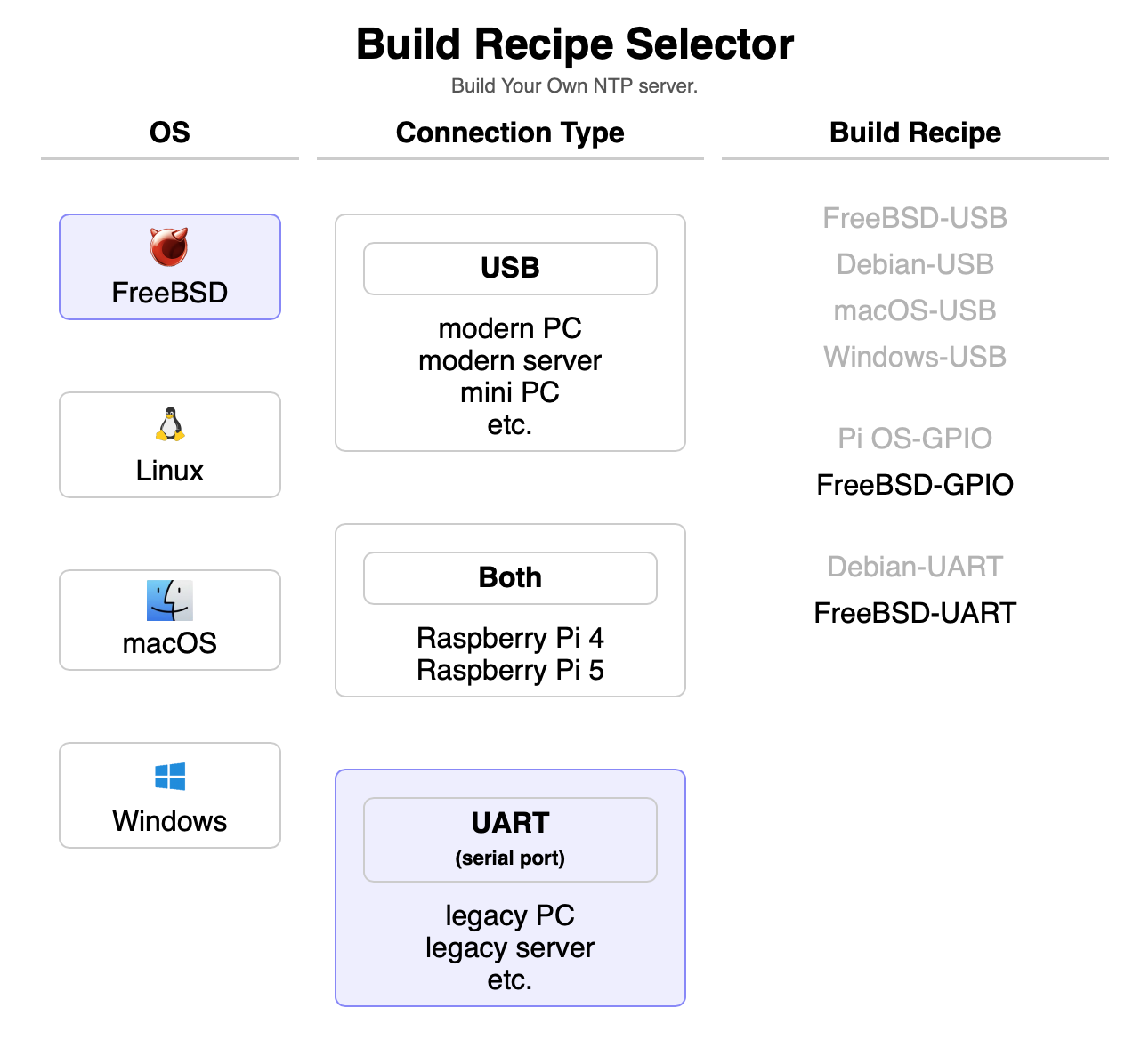1141x1064 pixels.
Task: Click the Windows-USB recipe link
Action: point(915,357)
